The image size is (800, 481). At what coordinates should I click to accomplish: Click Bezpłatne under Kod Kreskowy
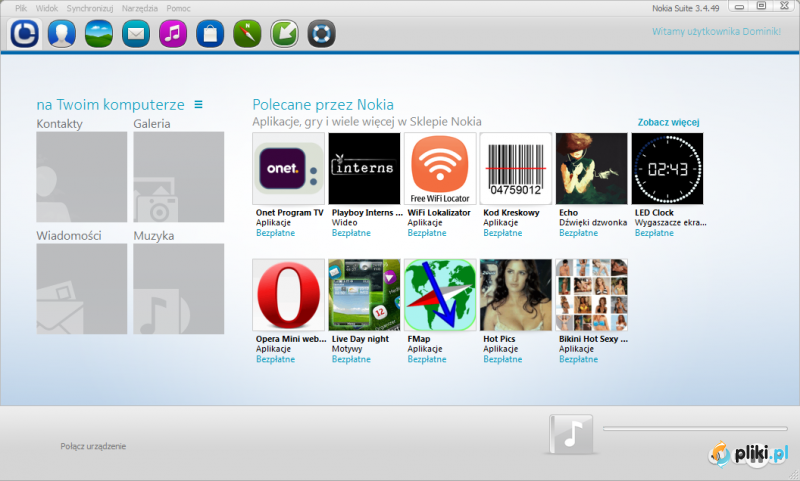click(x=503, y=233)
